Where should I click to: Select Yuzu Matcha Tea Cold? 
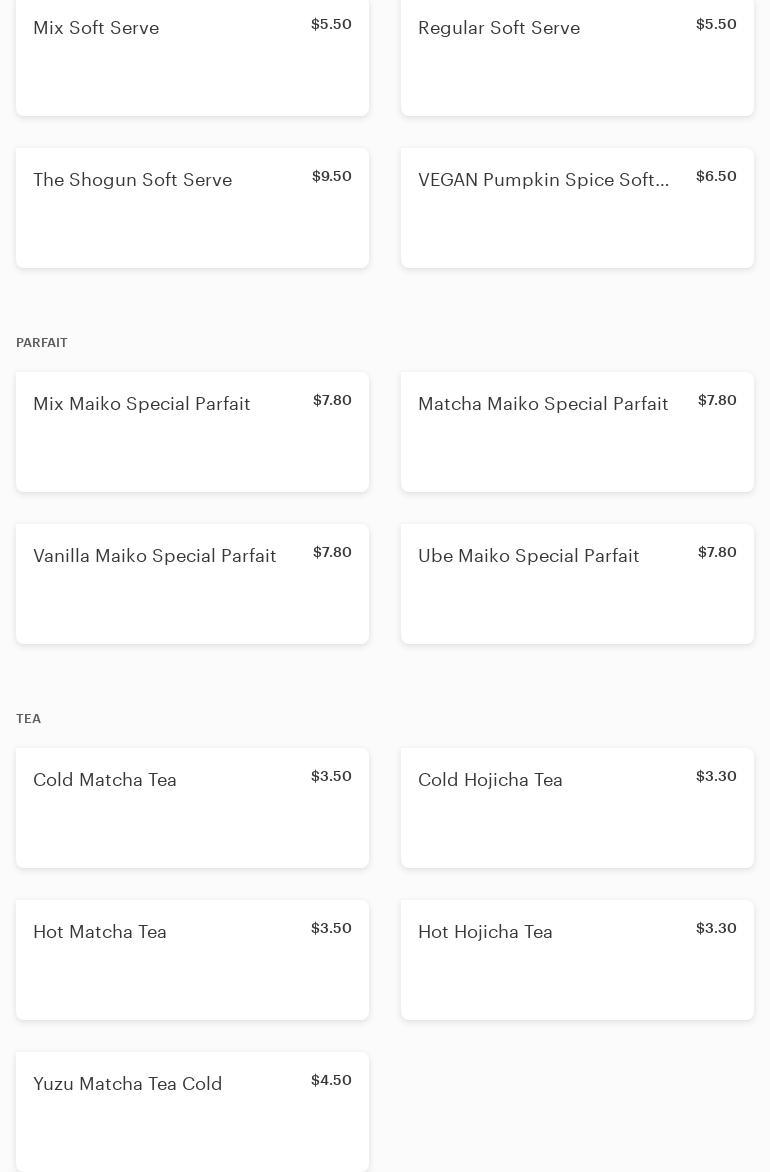click(x=192, y=1111)
